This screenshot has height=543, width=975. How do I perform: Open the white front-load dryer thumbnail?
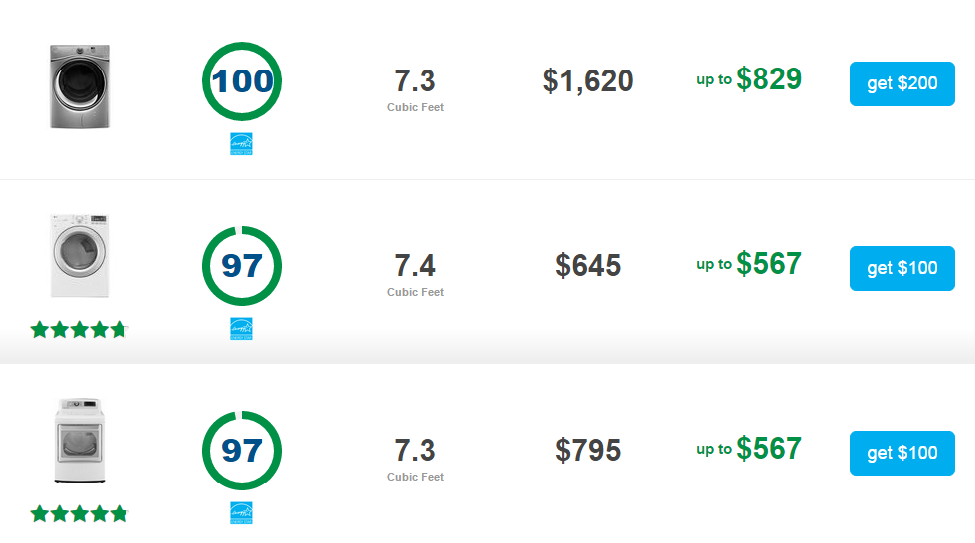(80, 256)
